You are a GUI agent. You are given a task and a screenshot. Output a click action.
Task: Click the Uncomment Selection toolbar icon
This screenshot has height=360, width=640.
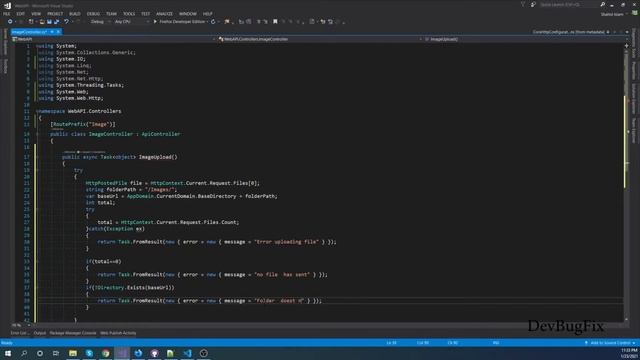[x=265, y=22]
